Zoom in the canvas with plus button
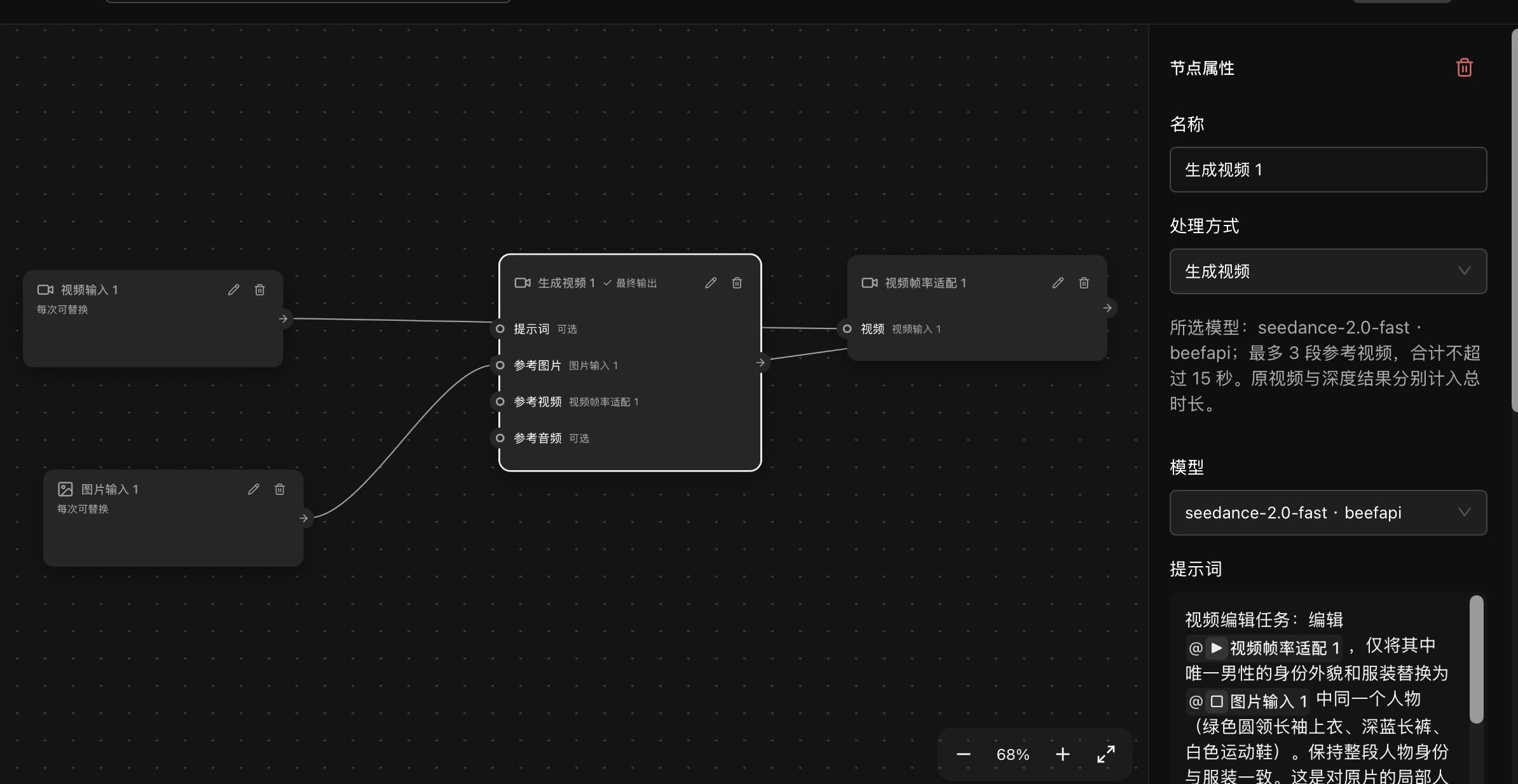This screenshot has height=784, width=1518. pyautogui.click(x=1063, y=754)
